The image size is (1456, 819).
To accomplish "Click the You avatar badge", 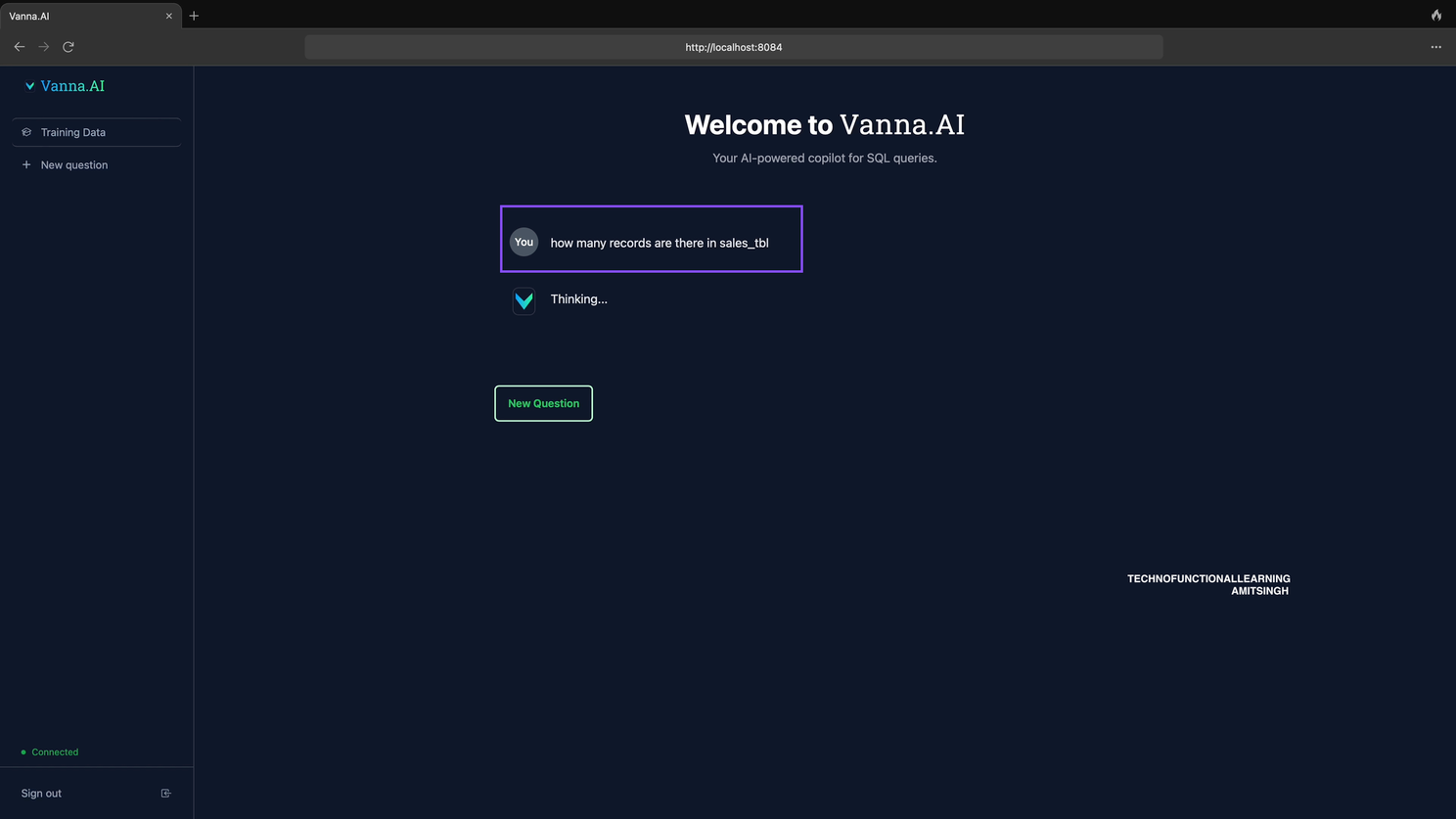I will click(x=524, y=242).
